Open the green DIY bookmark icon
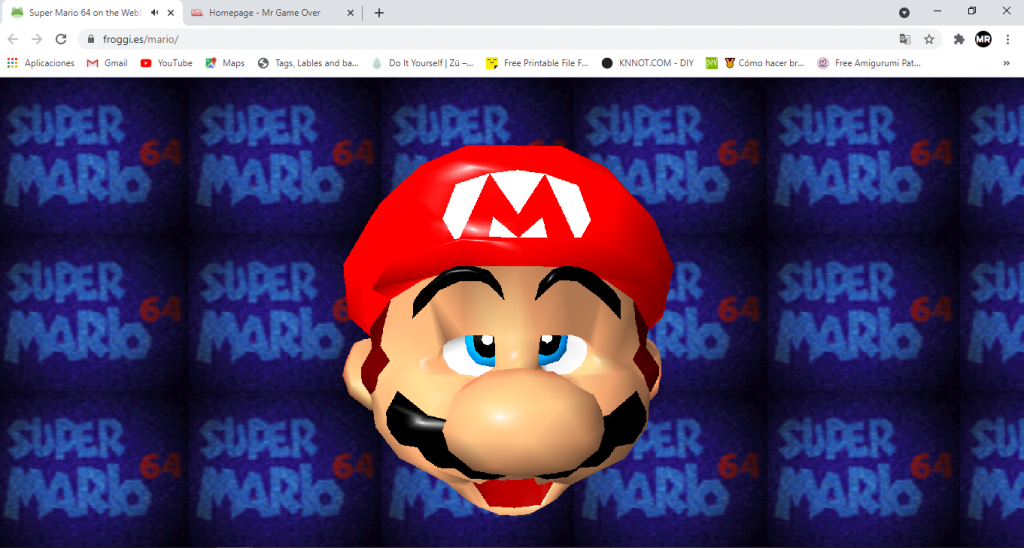The width and height of the screenshot is (1024, 548). pyautogui.click(x=711, y=63)
